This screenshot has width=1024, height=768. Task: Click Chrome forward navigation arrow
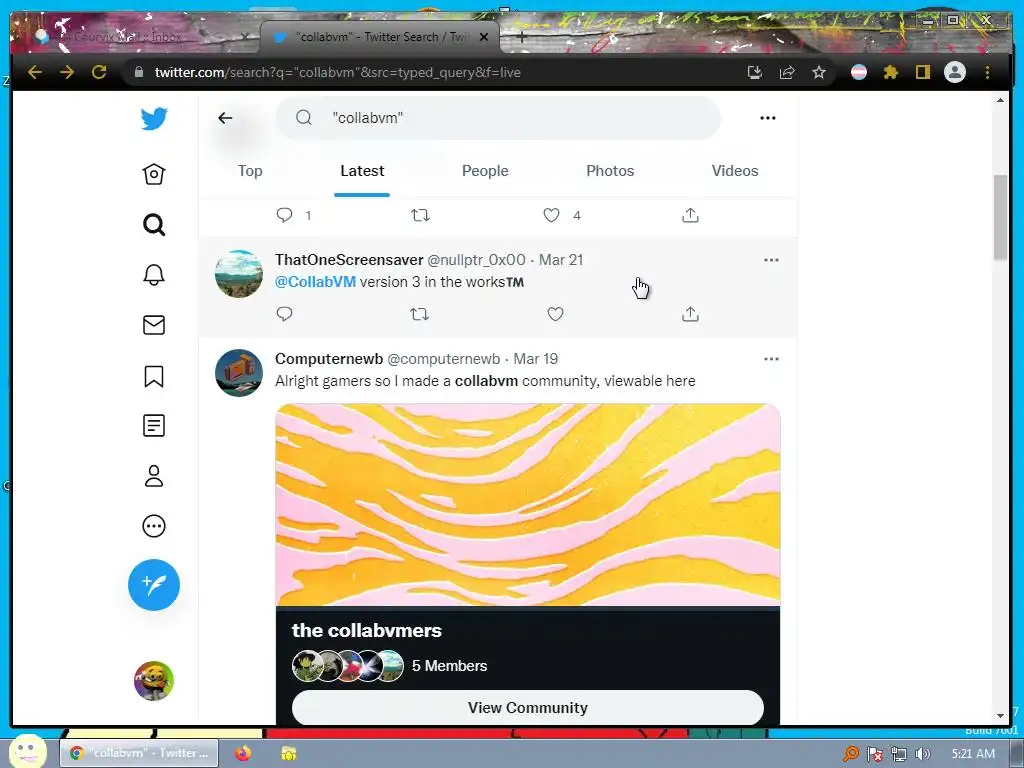click(x=67, y=72)
